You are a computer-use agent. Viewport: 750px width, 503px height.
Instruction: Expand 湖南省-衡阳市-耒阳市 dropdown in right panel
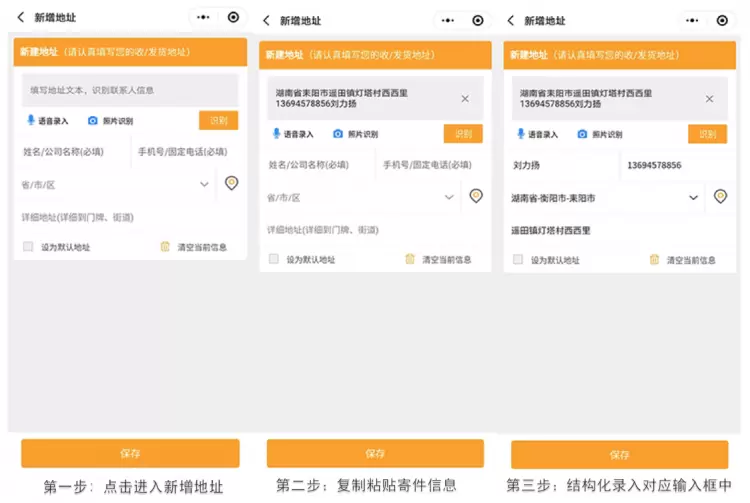[x=694, y=198]
